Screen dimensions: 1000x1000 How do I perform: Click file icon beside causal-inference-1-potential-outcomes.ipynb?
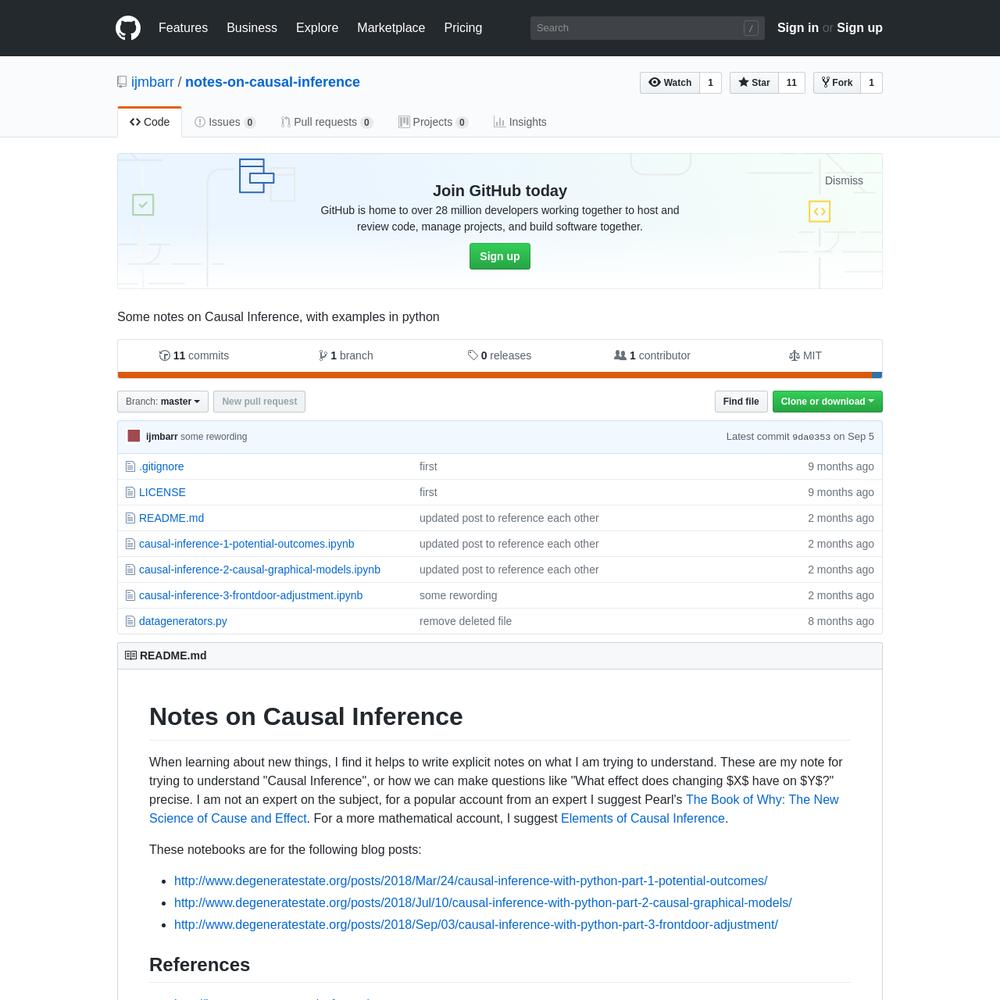click(130, 544)
